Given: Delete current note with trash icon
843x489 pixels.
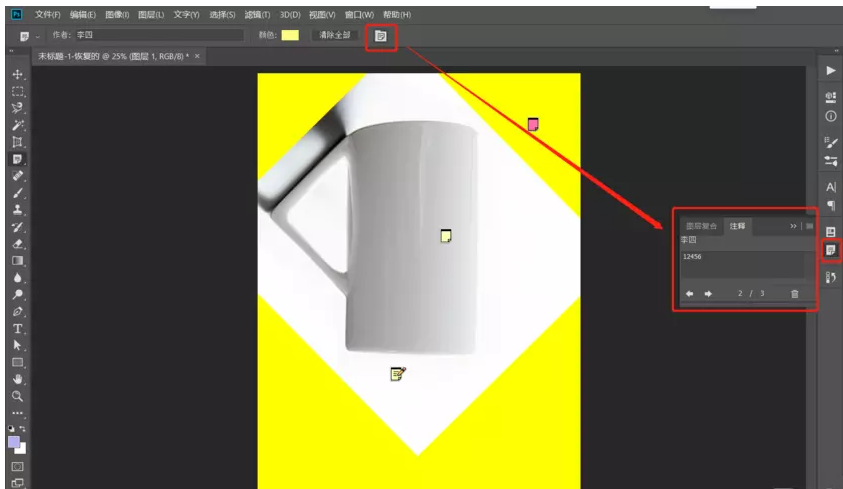Looking at the screenshot, I should pyautogui.click(x=795, y=294).
